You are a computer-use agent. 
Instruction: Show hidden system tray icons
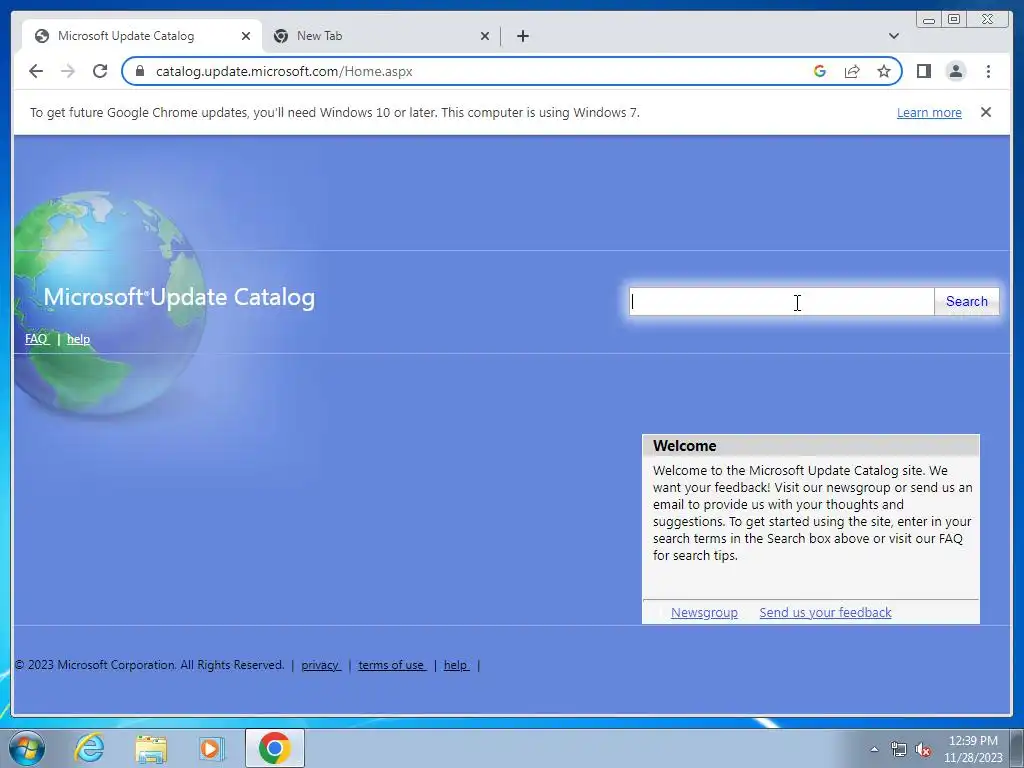click(x=874, y=749)
